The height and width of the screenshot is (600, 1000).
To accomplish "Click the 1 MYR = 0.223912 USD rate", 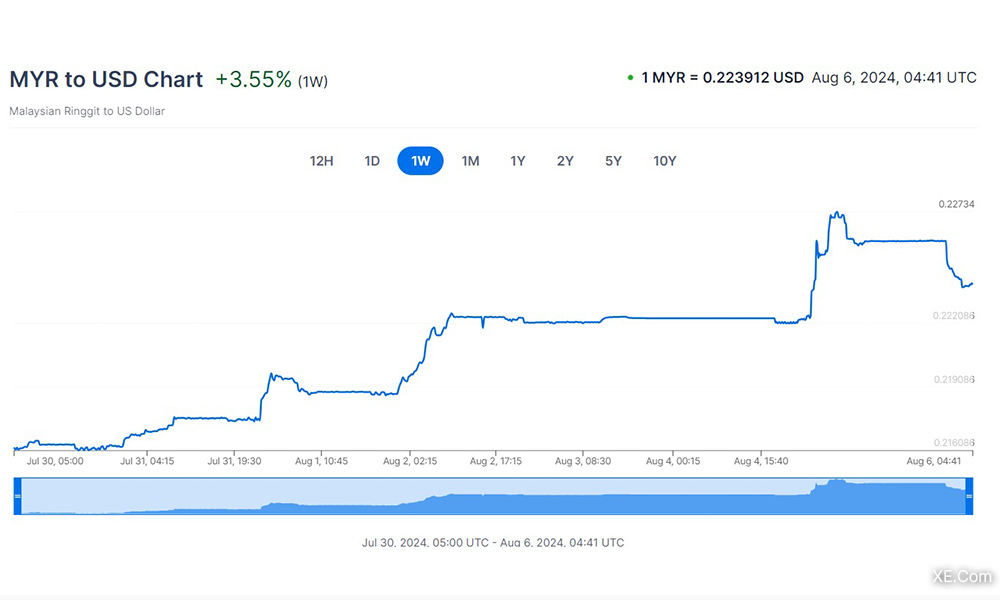I will point(722,77).
